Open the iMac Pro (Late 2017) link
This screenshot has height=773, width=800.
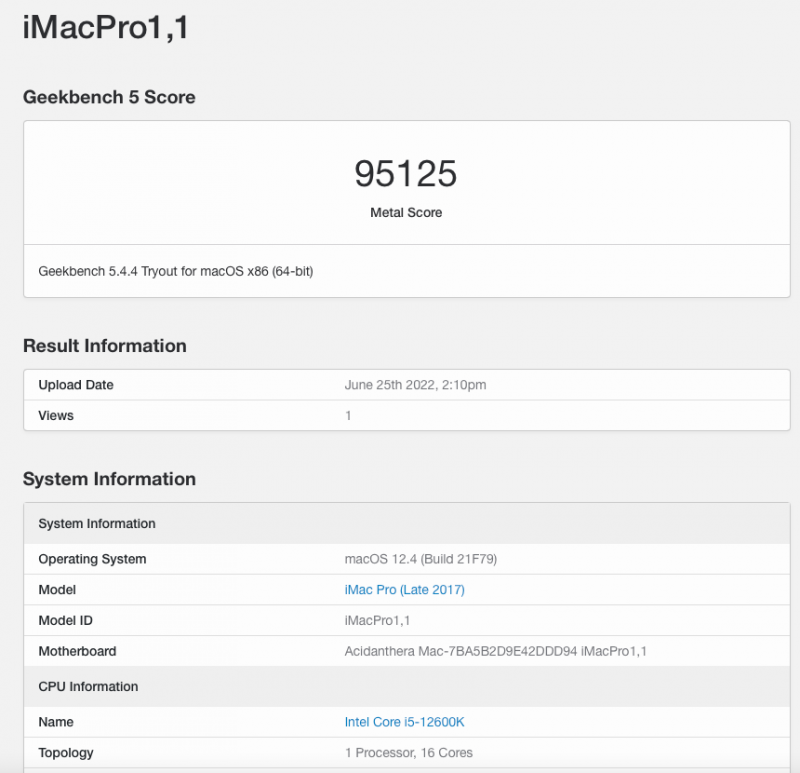coord(405,590)
